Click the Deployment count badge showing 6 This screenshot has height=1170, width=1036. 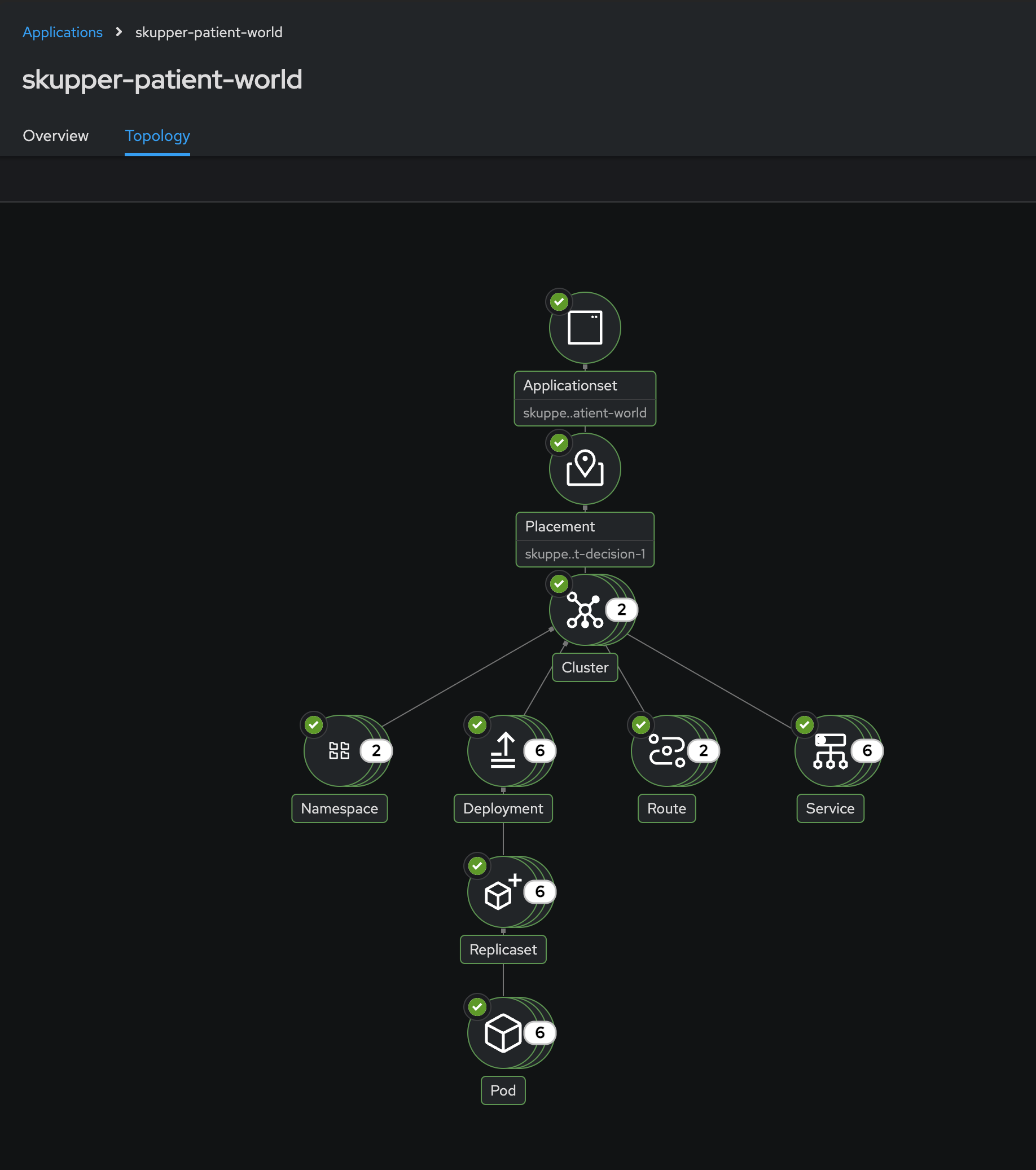tap(539, 750)
